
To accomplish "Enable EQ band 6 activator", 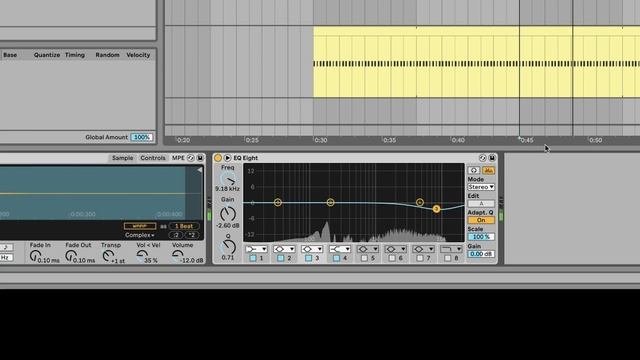I will (392, 258).
